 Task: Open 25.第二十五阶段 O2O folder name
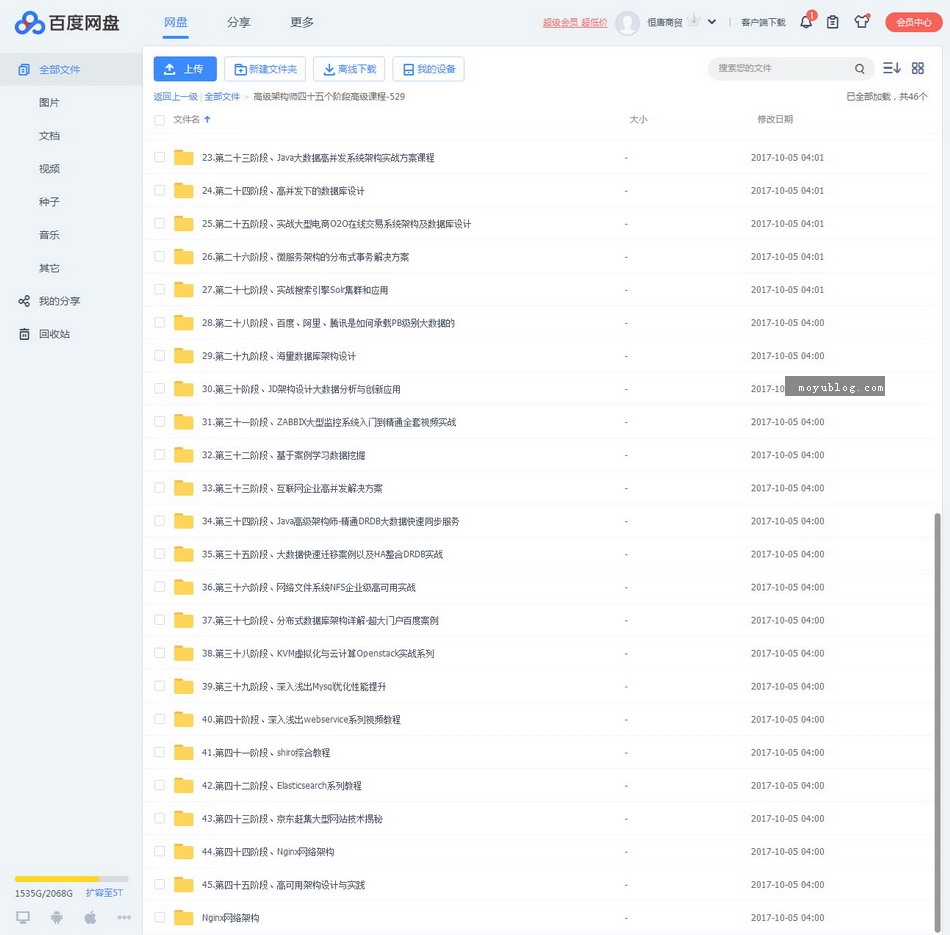336,224
